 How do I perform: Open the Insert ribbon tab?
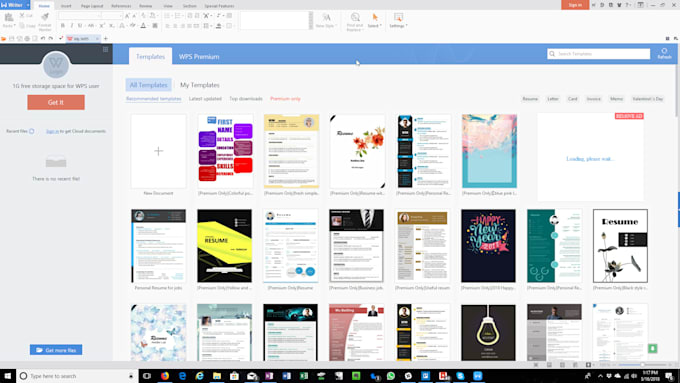point(66,6)
